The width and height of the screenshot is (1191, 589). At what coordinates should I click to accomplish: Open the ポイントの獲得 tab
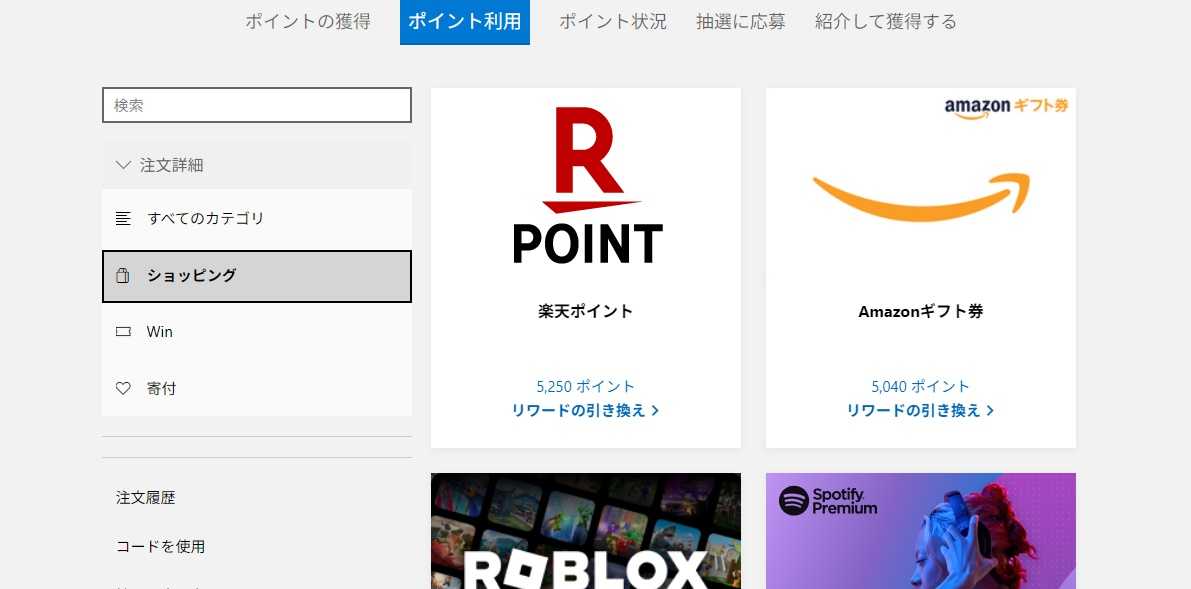tap(308, 21)
